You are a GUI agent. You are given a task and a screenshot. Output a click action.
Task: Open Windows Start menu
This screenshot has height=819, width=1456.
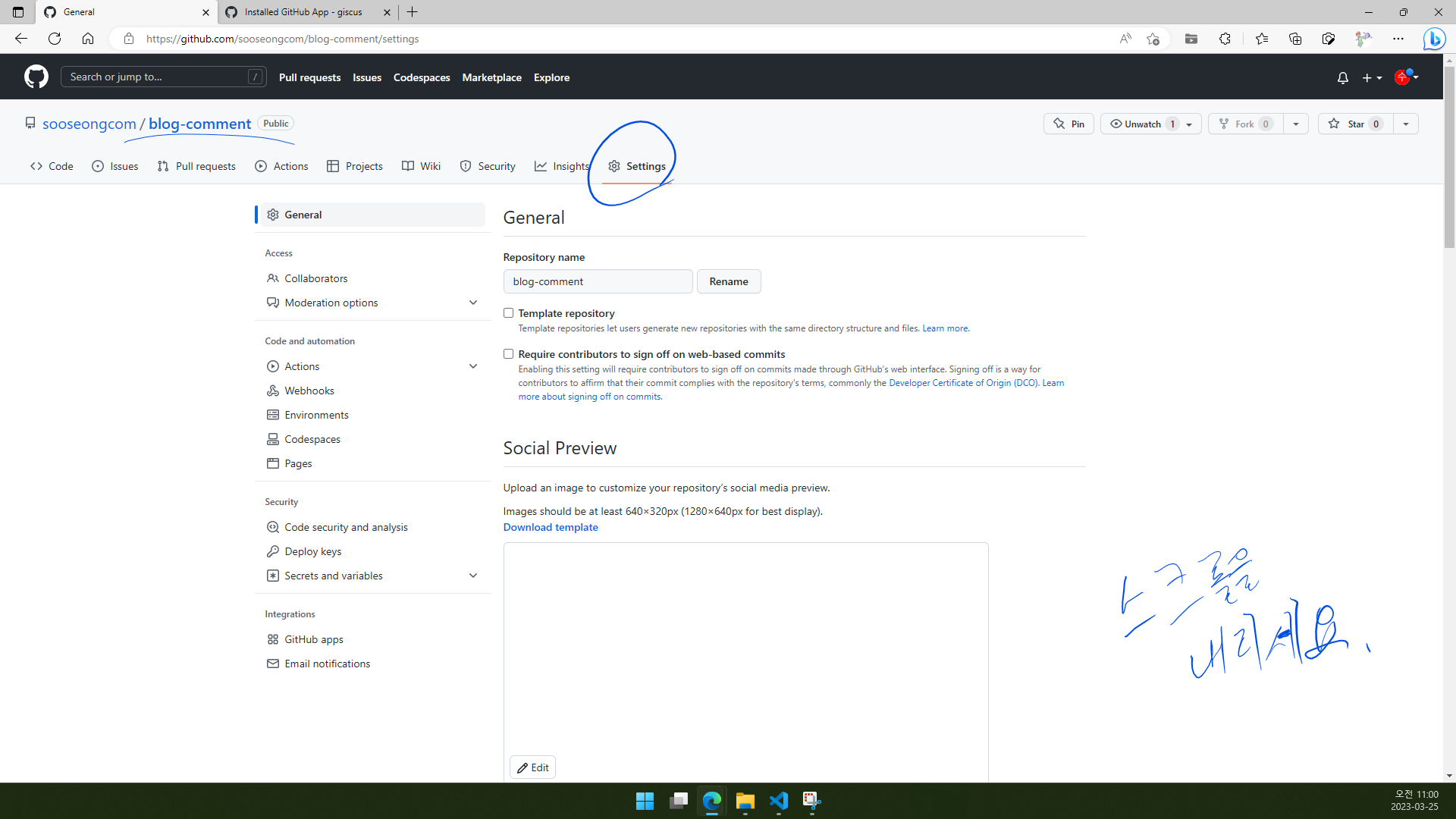coord(645,801)
